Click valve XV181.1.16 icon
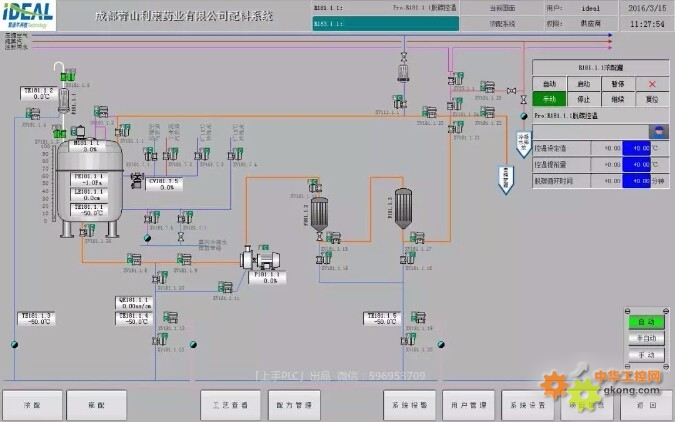 tap(324, 258)
